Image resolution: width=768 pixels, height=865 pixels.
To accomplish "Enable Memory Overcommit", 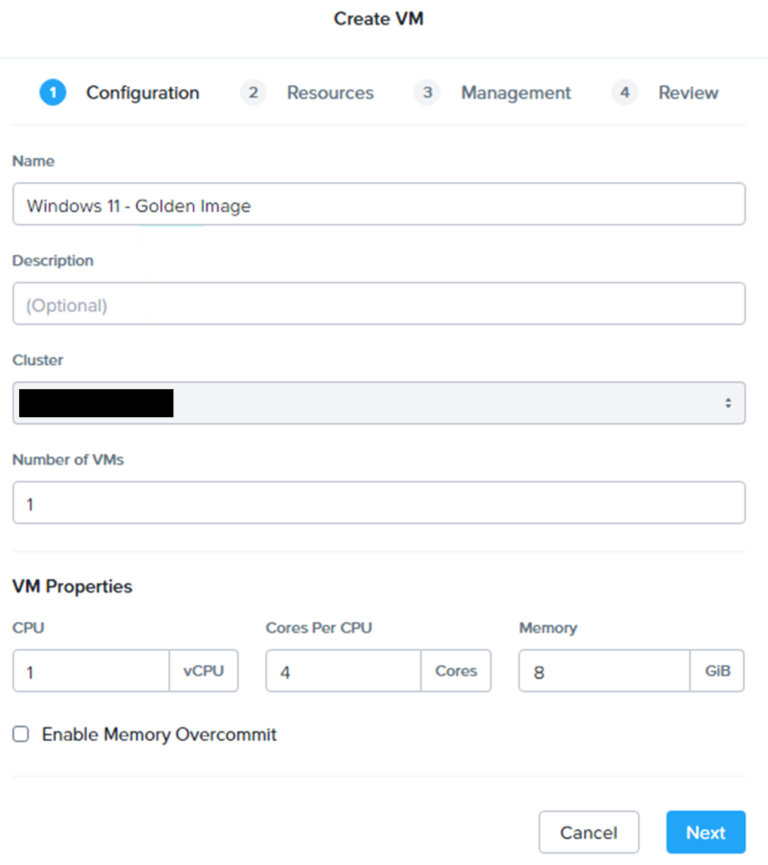I will 19,734.
